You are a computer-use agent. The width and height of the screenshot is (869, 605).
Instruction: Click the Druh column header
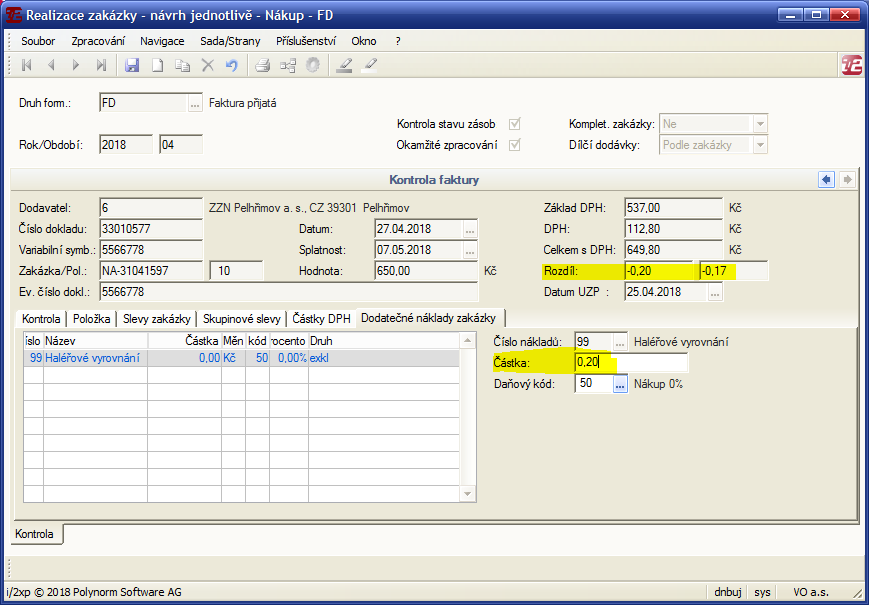pos(384,341)
